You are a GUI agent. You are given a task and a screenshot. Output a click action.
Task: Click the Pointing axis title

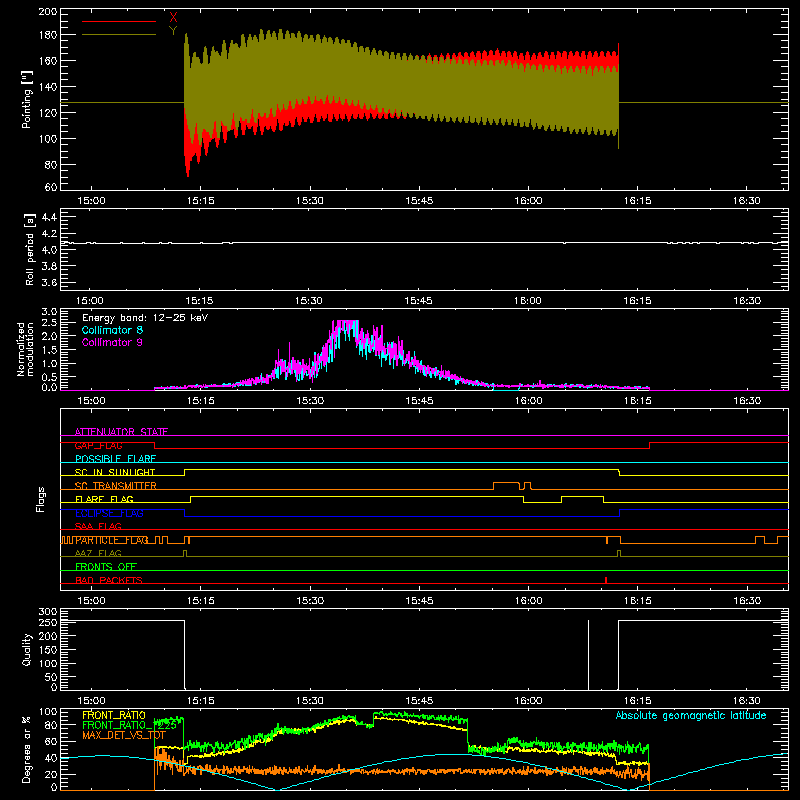(x=27, y=99)
